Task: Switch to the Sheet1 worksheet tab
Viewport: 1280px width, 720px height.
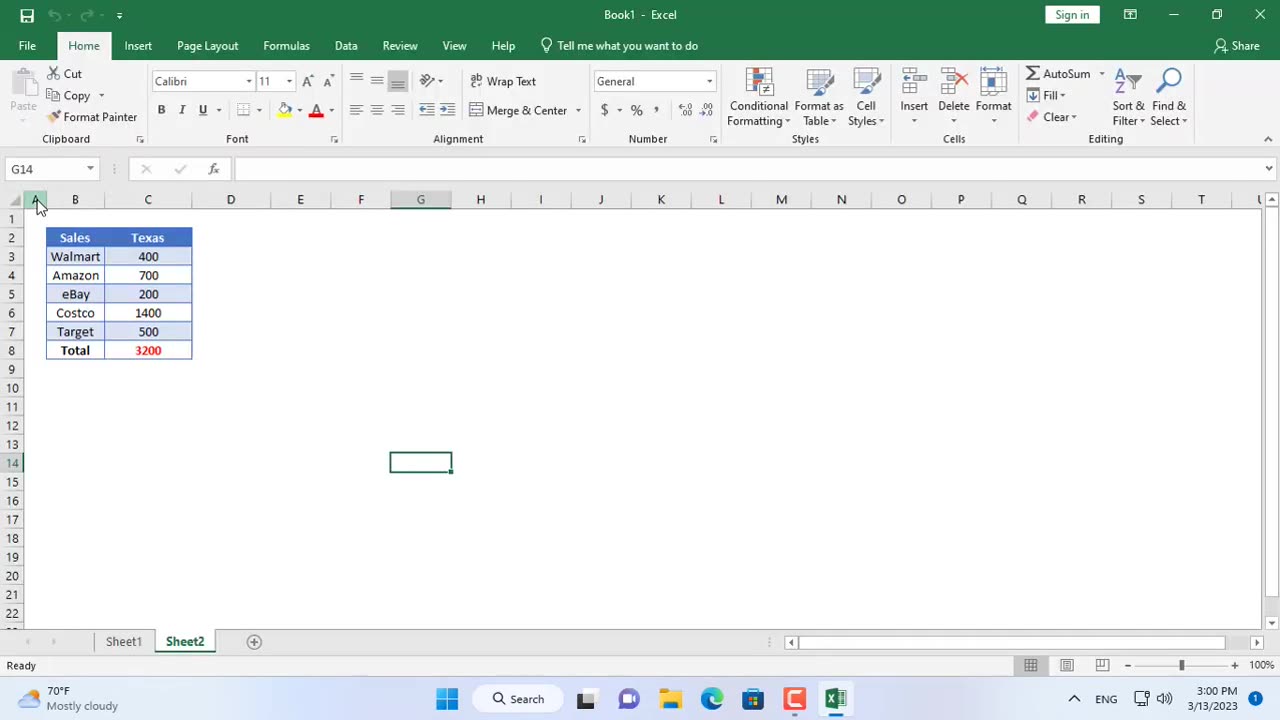Action: tap(124, 642)
